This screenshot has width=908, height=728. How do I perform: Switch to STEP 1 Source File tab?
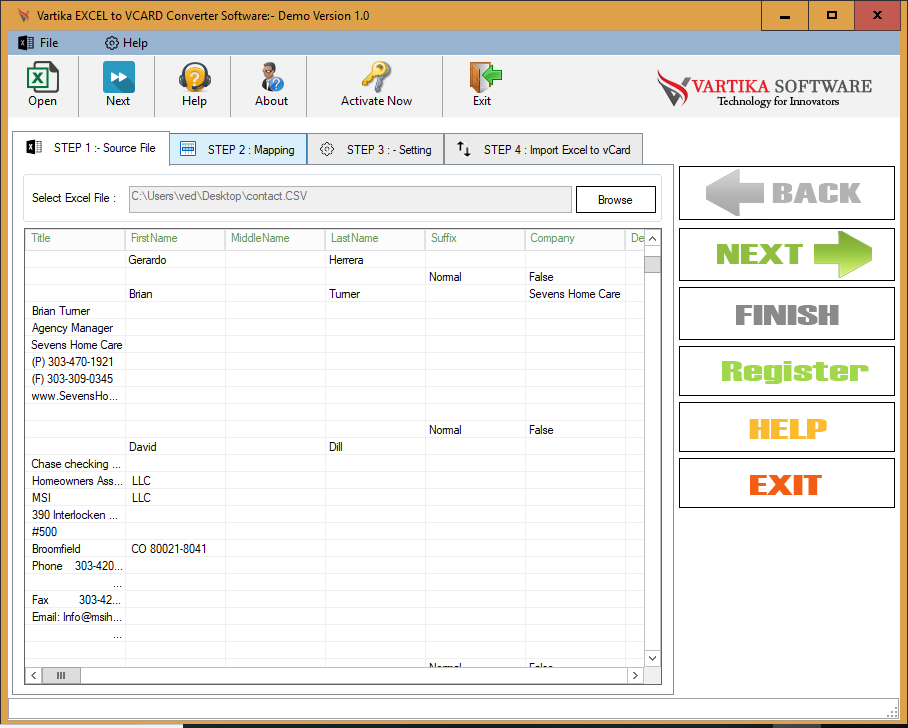point(91,148)
